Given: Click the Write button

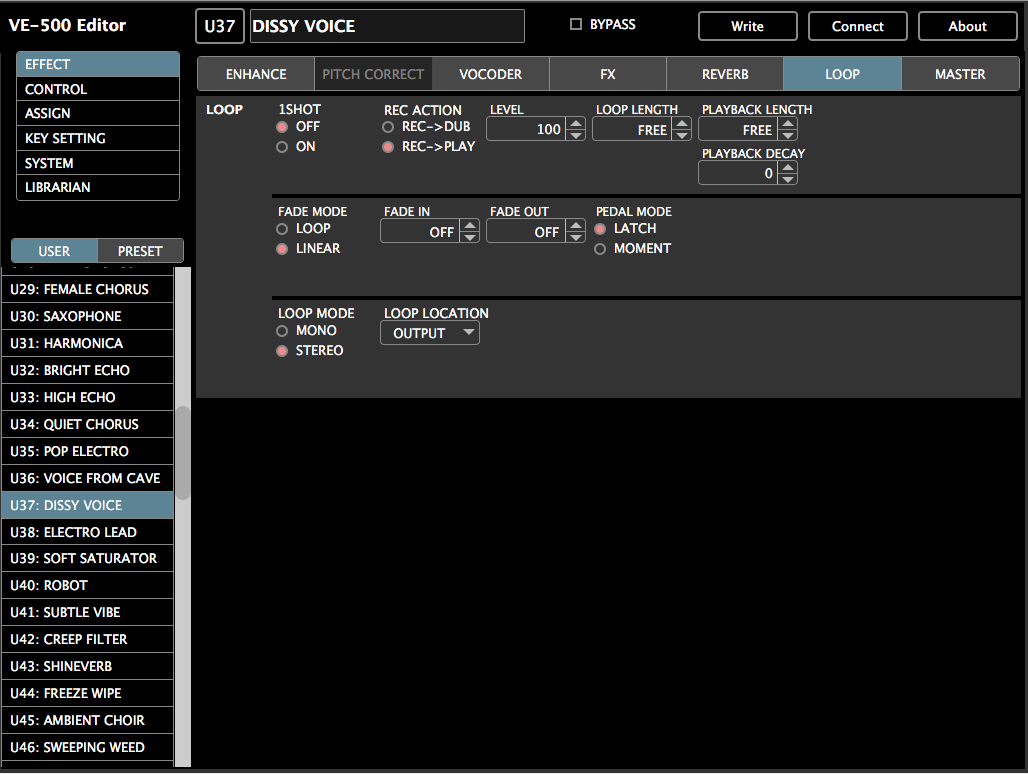Looking at the screenshot, I should 747,26.
